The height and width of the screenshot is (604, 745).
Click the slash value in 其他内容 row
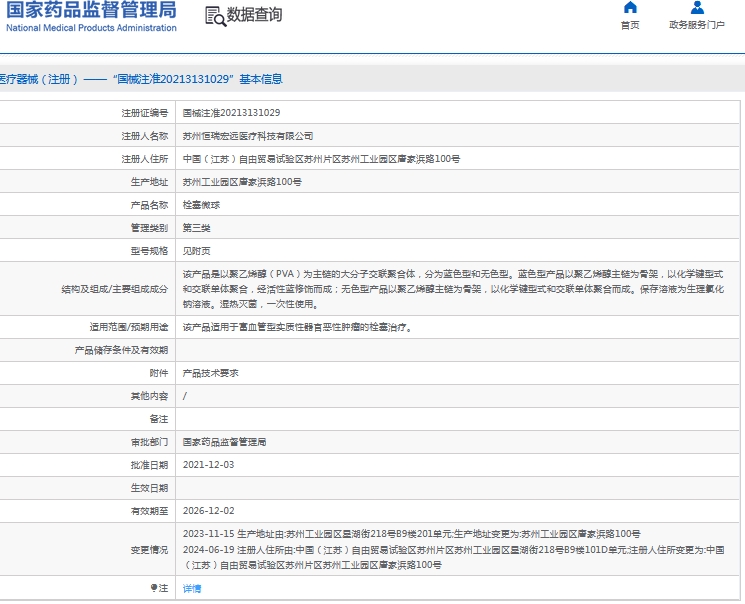pyautogui.click(x=185, y=396)
